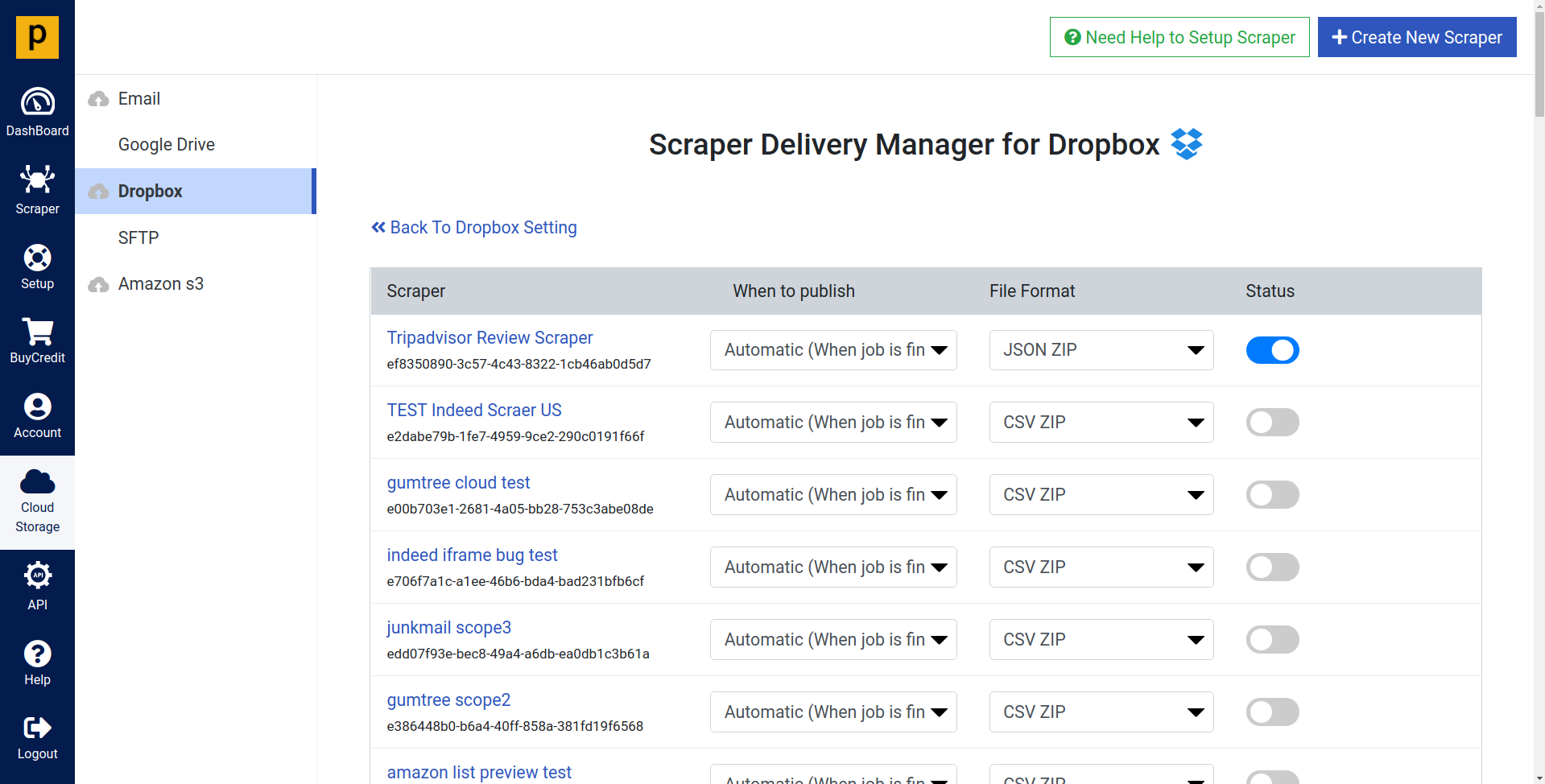
Task: Enable junkmail scope3 status toggle
Action: [1272, 640]
